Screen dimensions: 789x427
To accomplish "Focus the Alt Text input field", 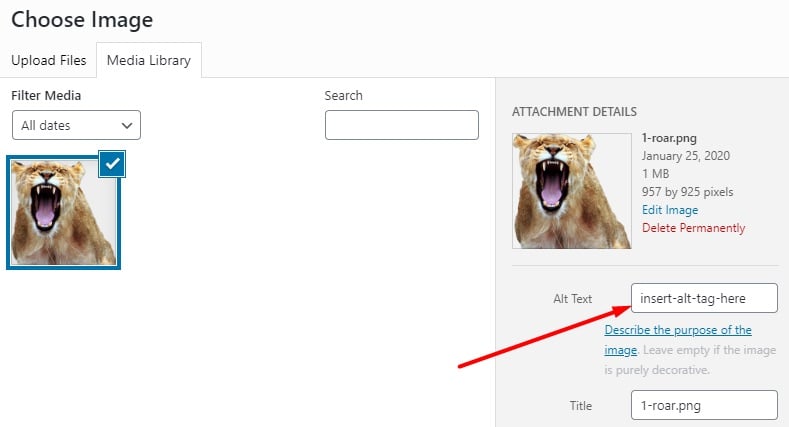I will [x=704, y=298].
